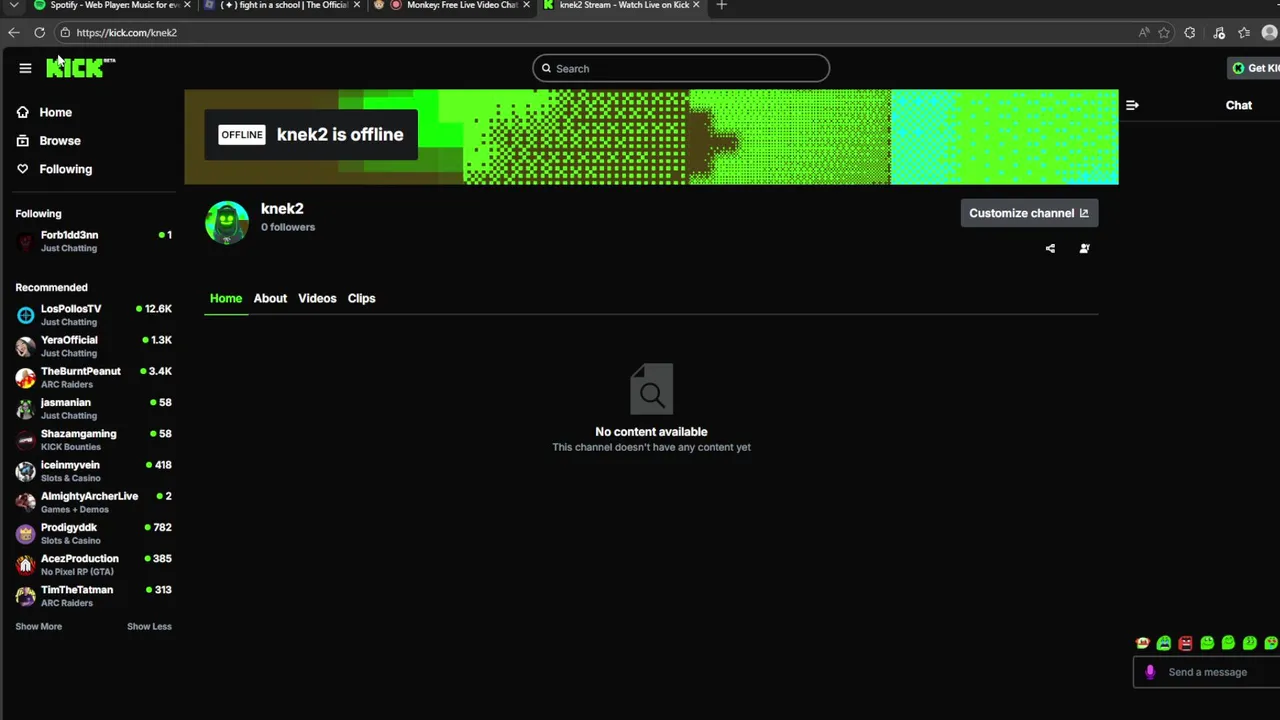Click the browser back arrow
Image resolution: width=1280 pixels, height=720 pixels.
click(13, 33)
